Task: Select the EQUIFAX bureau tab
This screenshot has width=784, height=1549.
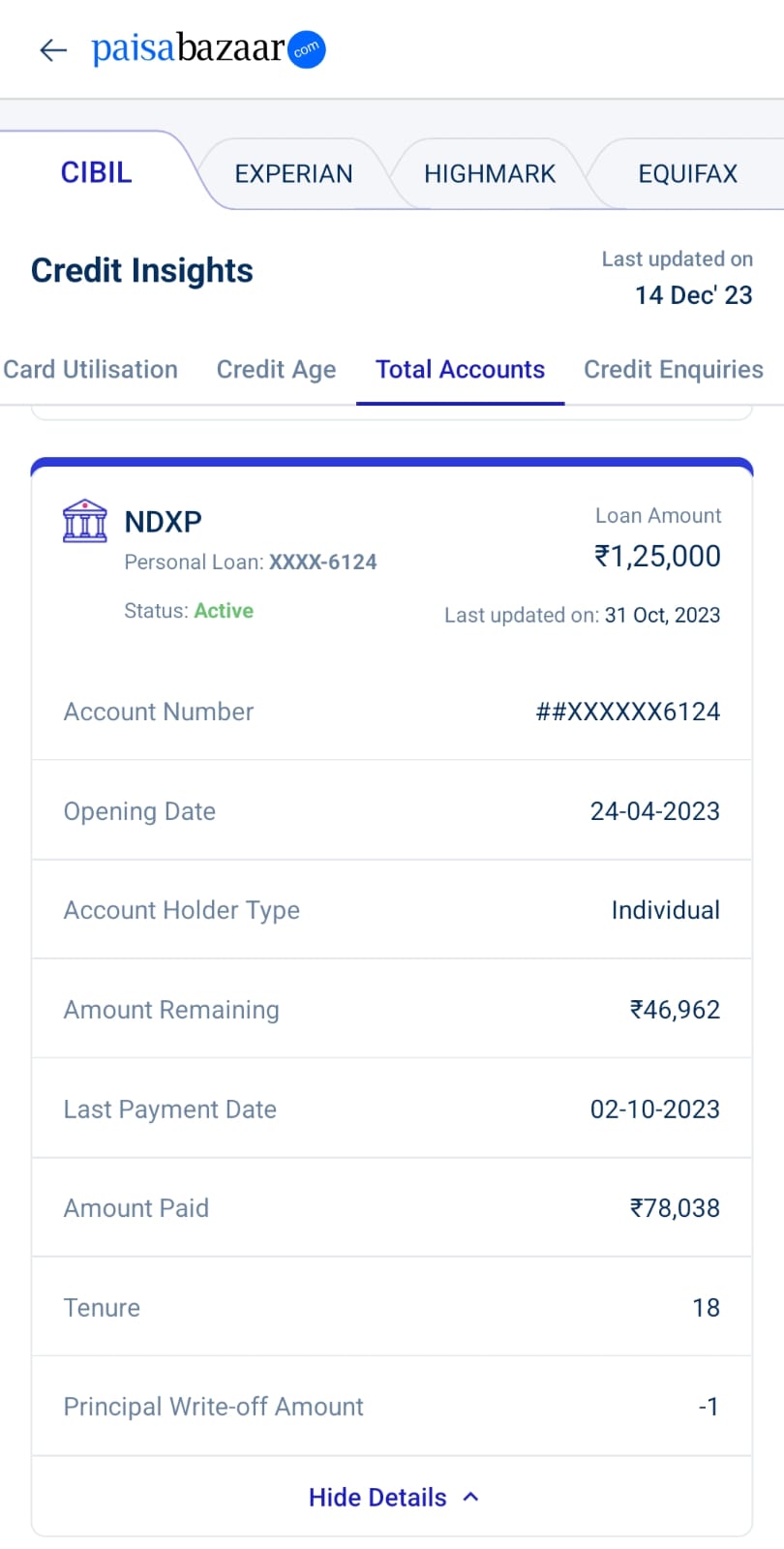Action: click(x=687, y=174)
